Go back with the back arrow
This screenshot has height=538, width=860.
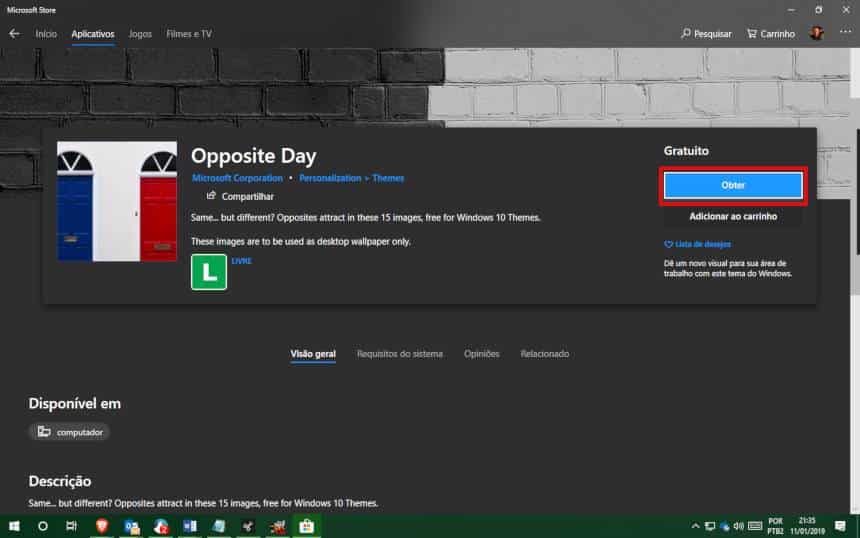14,33
